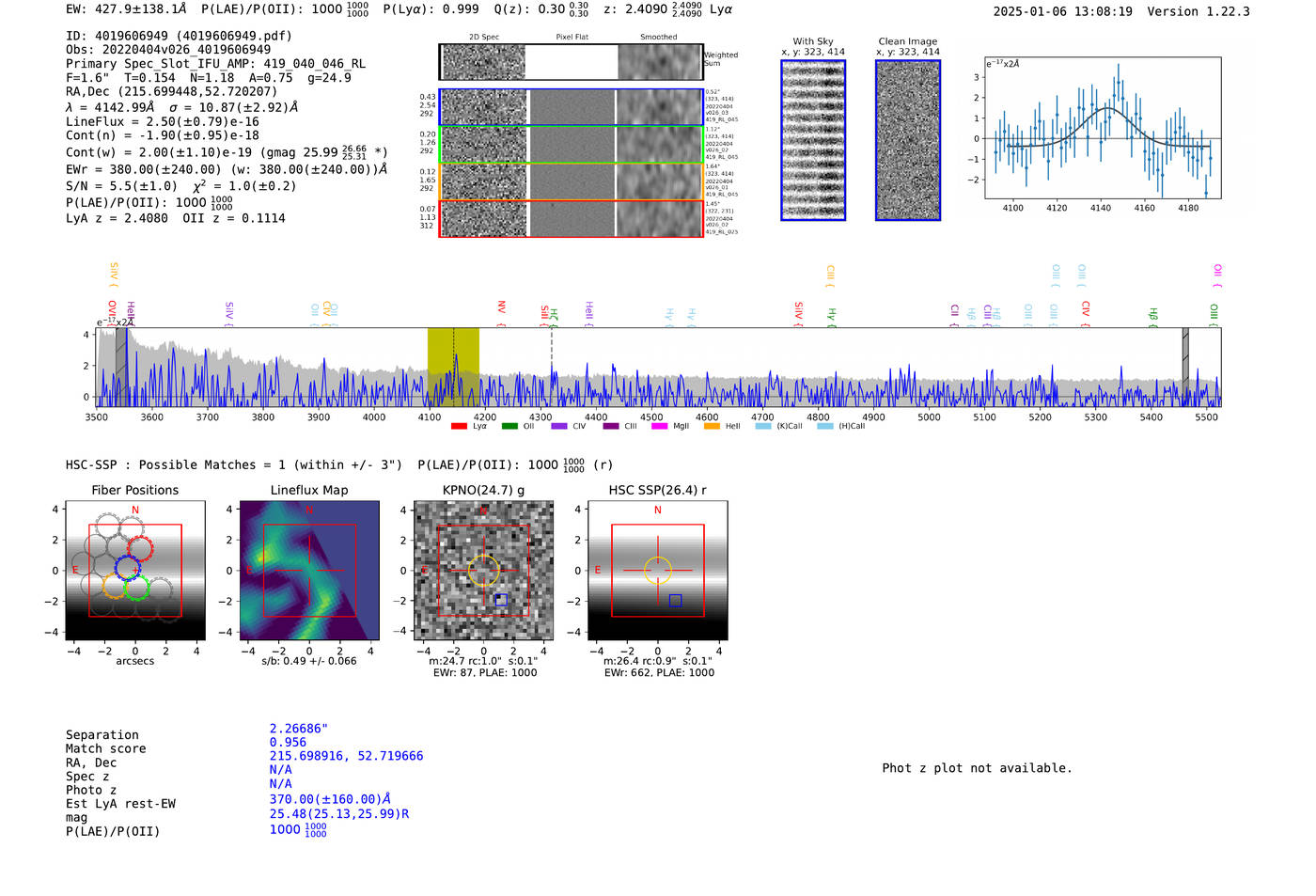This screenshot has width=1316, height=896.
Task: Click the 370.00(±160.00)Å rest-EW value
Action: click(330, 799)
